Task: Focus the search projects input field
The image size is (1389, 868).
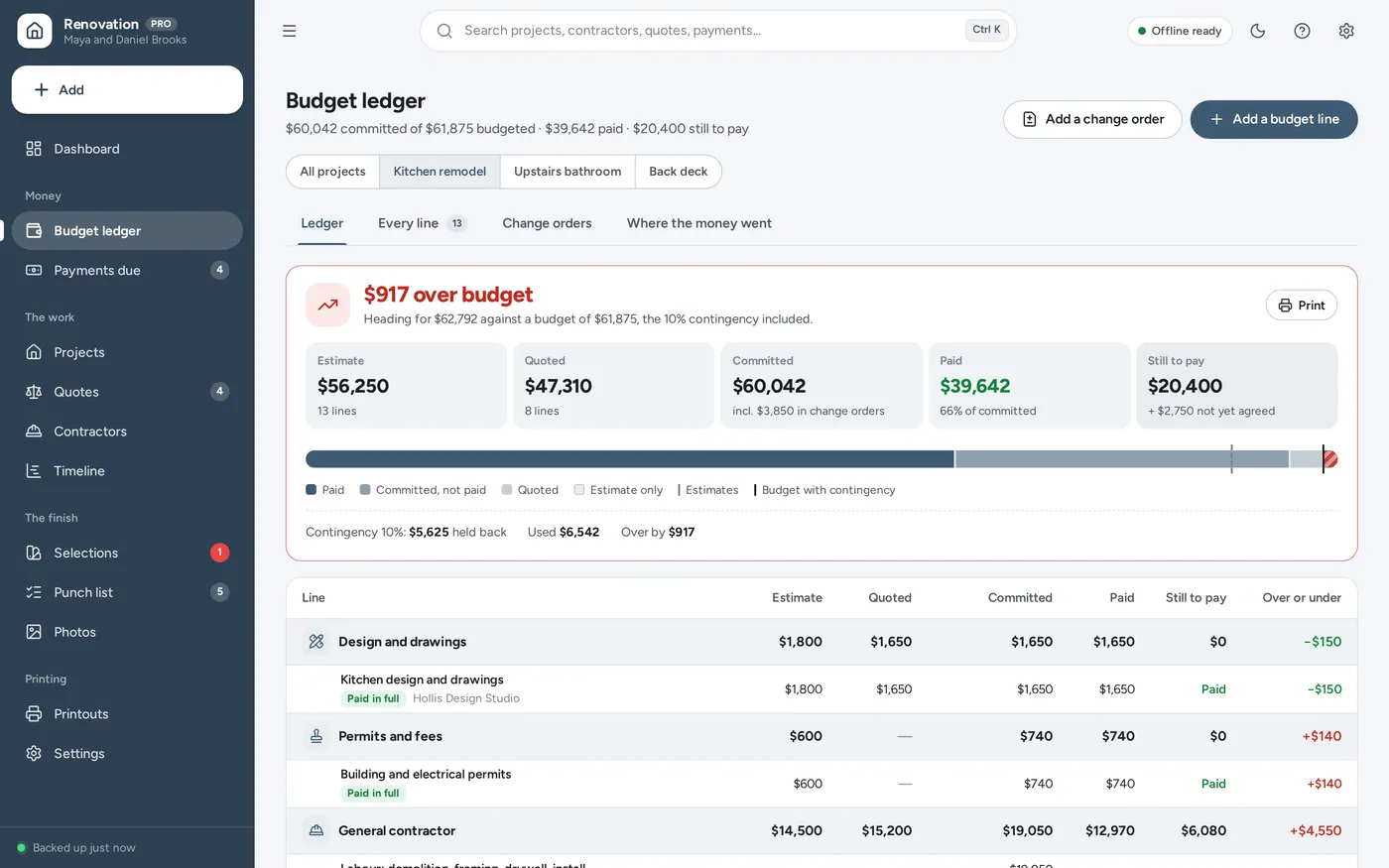Action: coord(718,31)
